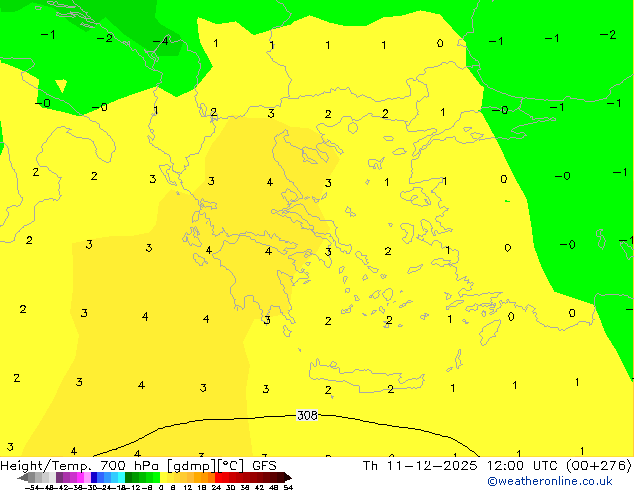634x490 pixels.
Task: Click the 308 height contour label
Action: click(307, 415)
